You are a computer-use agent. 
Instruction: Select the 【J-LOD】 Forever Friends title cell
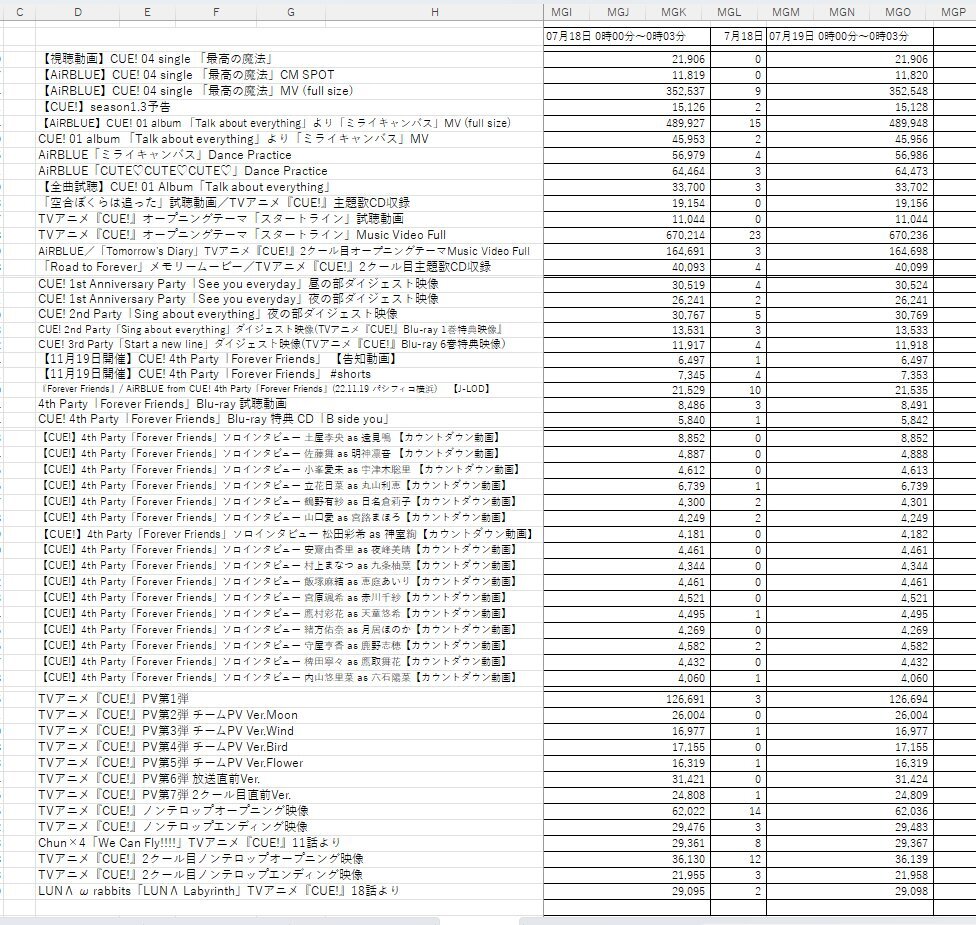266,389
